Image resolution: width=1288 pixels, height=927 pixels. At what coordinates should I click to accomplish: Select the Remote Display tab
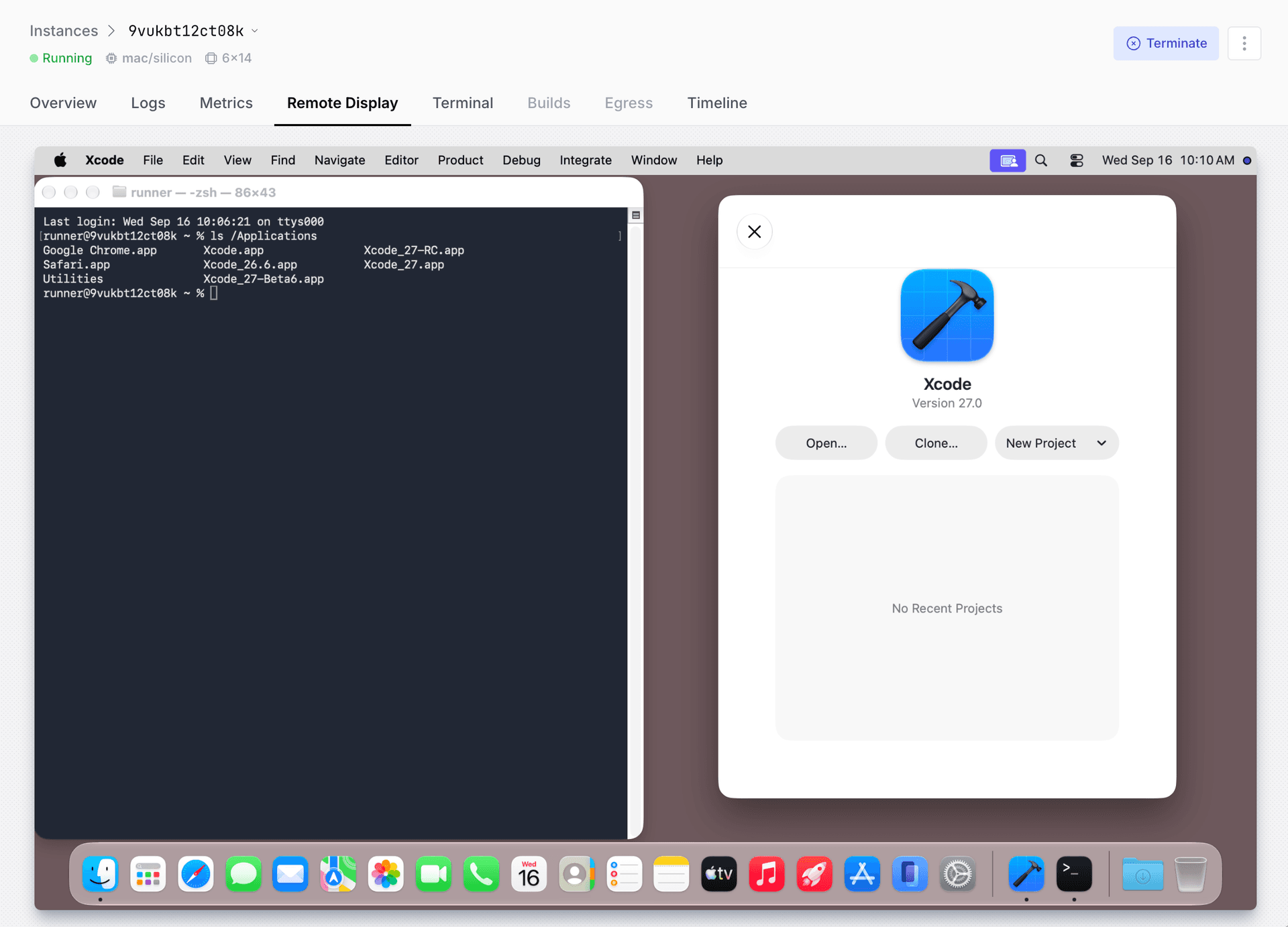coord(342,103)
